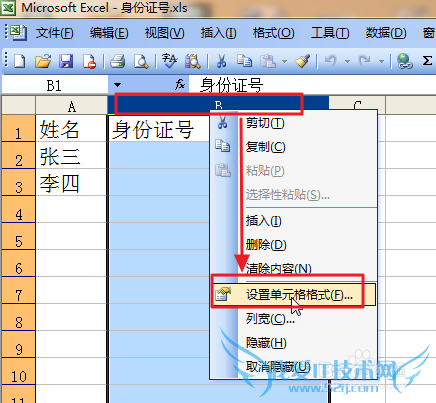Click the Excel workbook icon left of the 文件 menu
436x403 pixels.
point(17,33)
